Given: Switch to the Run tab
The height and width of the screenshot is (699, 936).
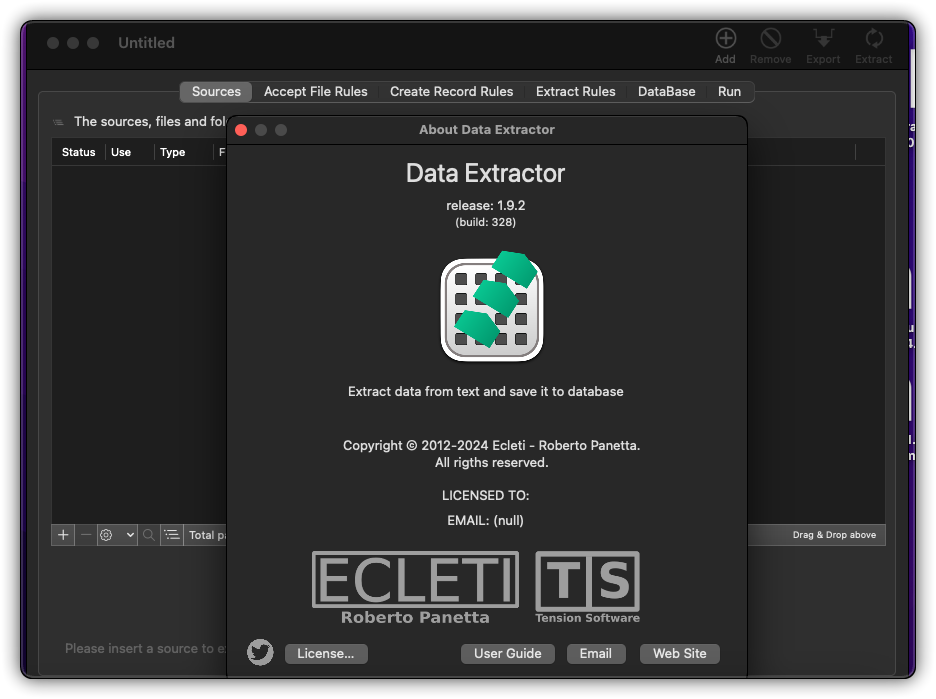Looking at the screenshot, I should pyautogui.click(x=729, y=91).
